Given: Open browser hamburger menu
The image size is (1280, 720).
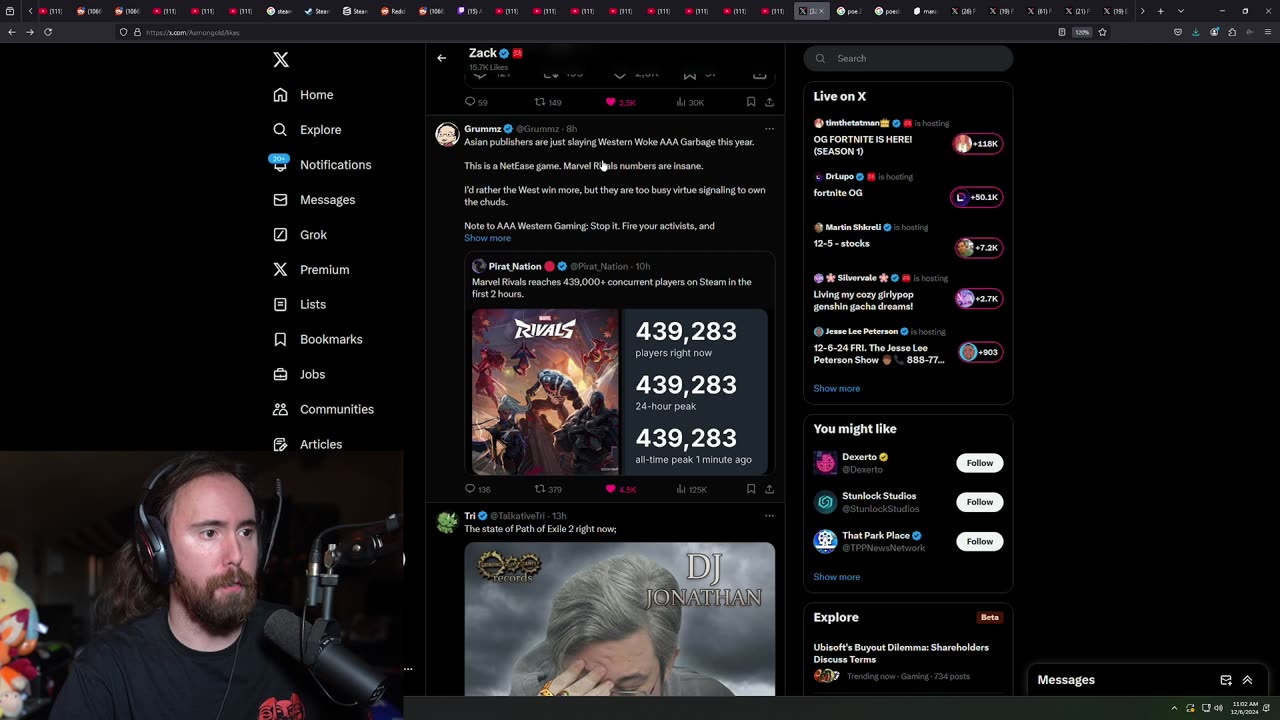Looking at the screenshot, I should tap(1268, 32).
